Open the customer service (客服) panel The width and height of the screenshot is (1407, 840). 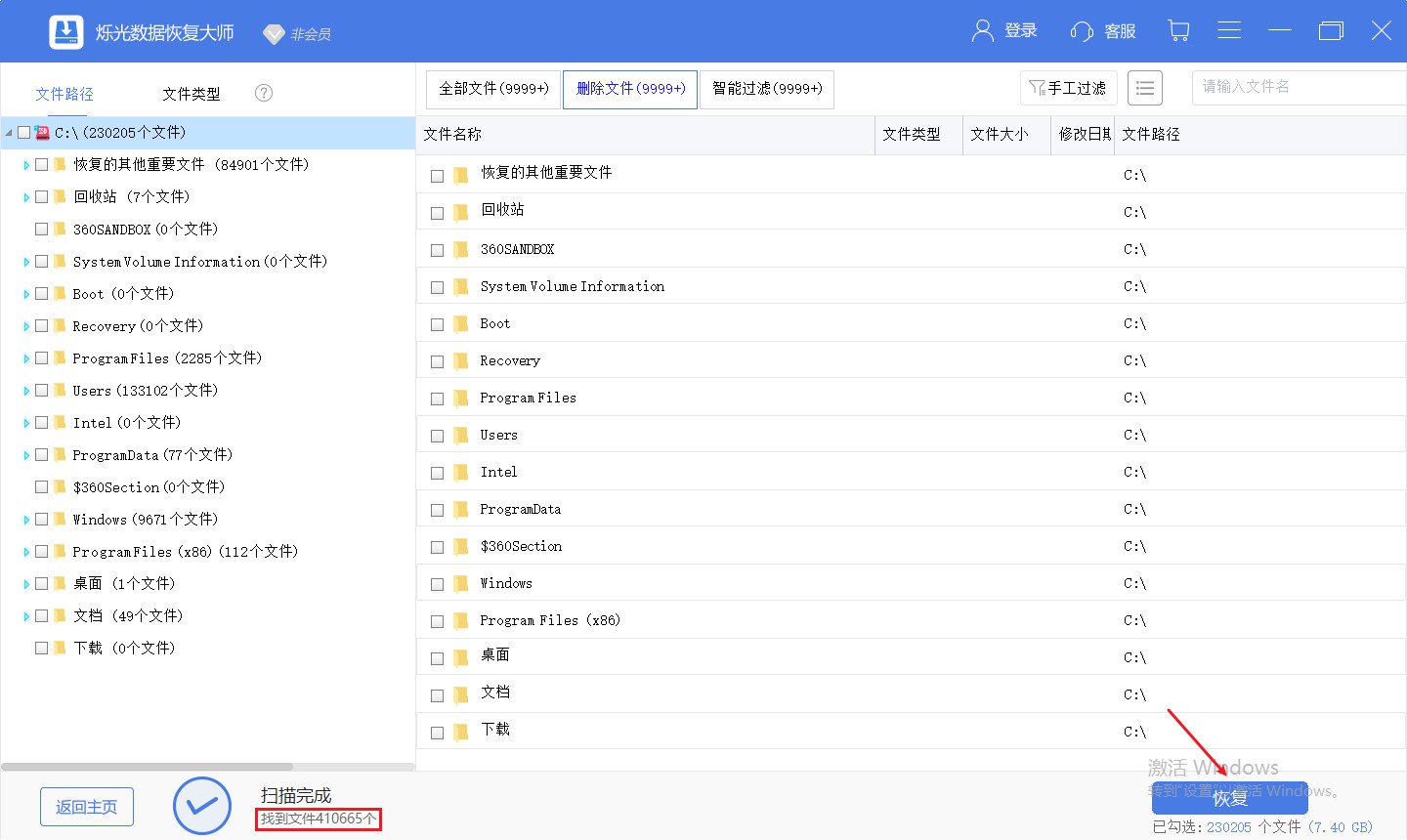point(1102,30)
